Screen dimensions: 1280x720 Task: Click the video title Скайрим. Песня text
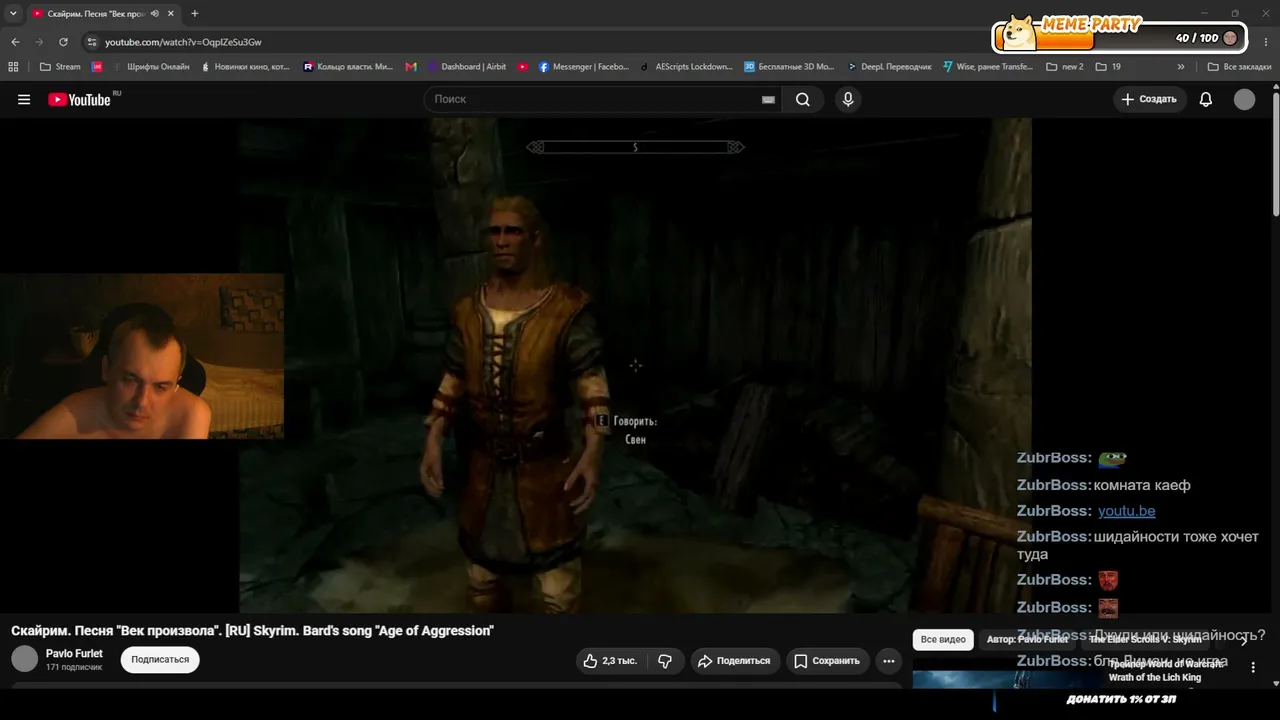tap(252, 631)
